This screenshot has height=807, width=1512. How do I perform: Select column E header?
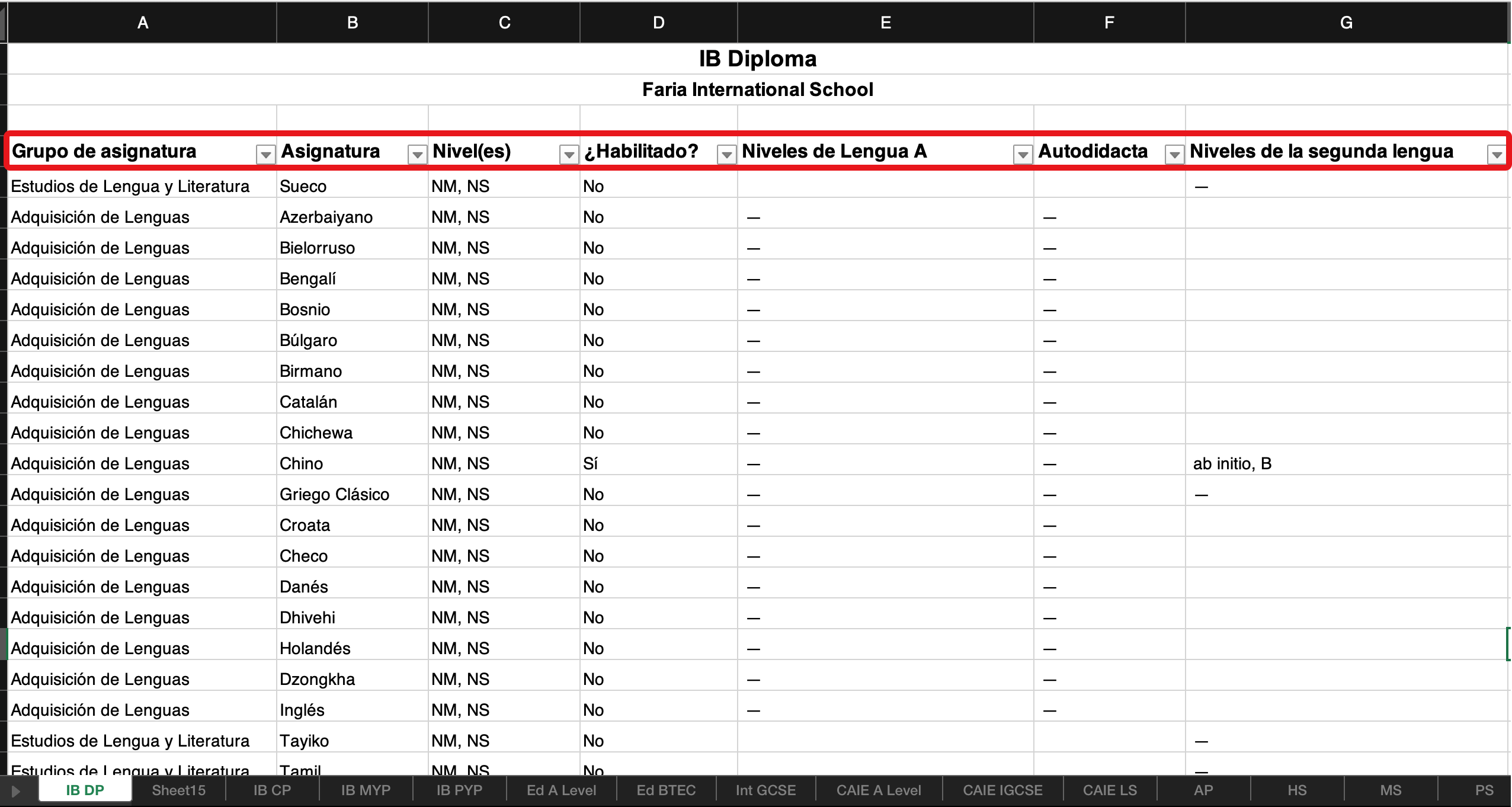coord(886,23)
